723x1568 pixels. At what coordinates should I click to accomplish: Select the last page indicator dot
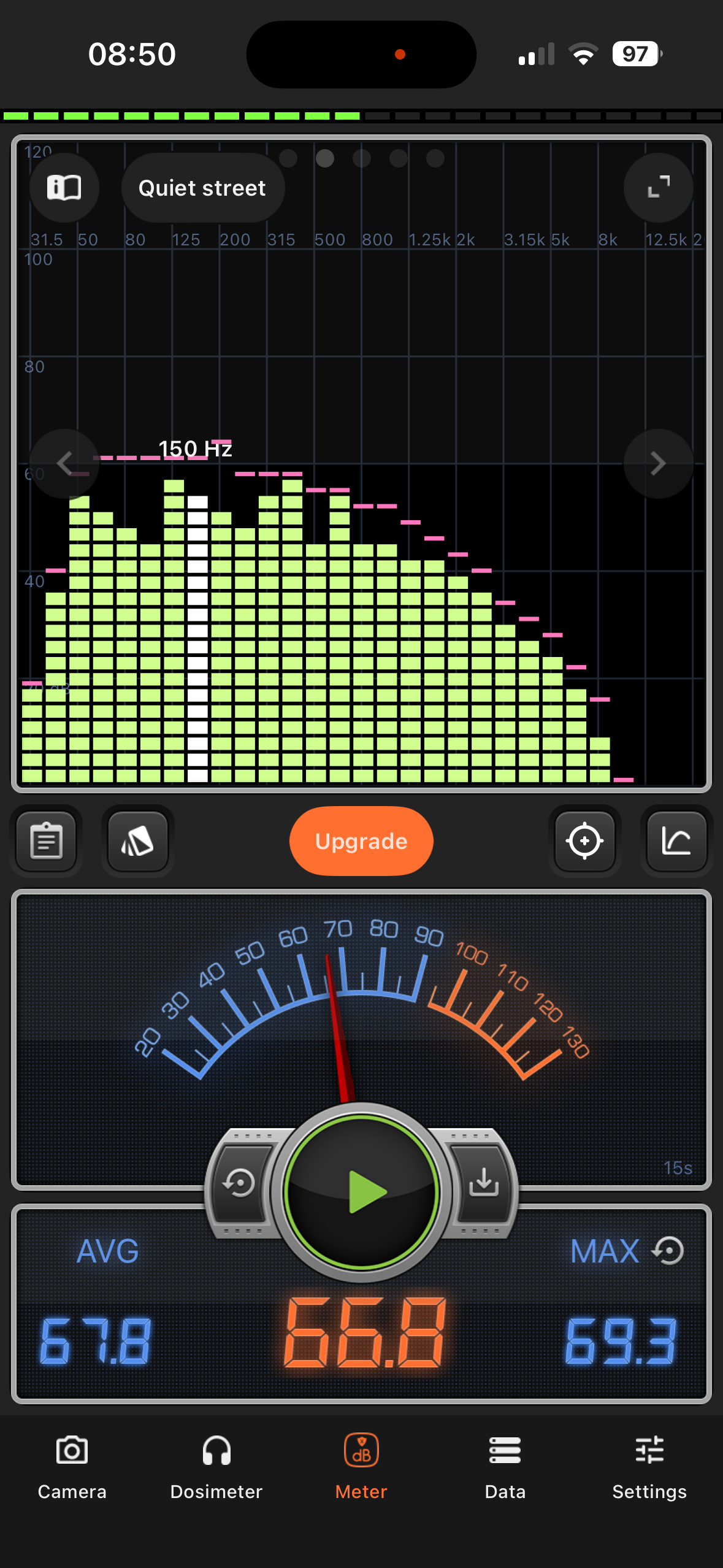pos(435,158)
